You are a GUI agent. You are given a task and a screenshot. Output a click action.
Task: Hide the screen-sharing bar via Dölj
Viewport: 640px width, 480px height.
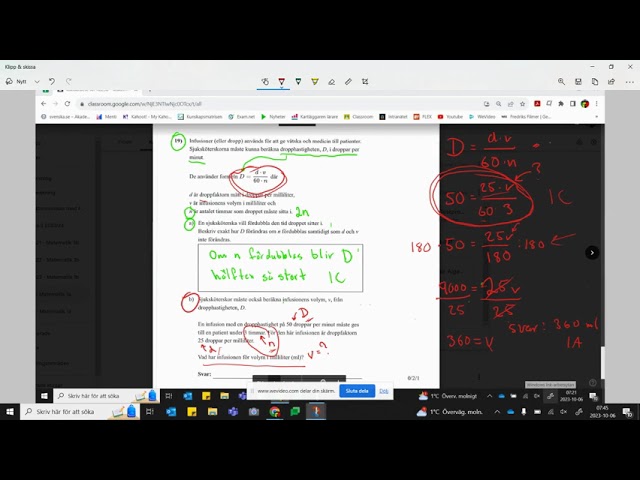point(384,391)
